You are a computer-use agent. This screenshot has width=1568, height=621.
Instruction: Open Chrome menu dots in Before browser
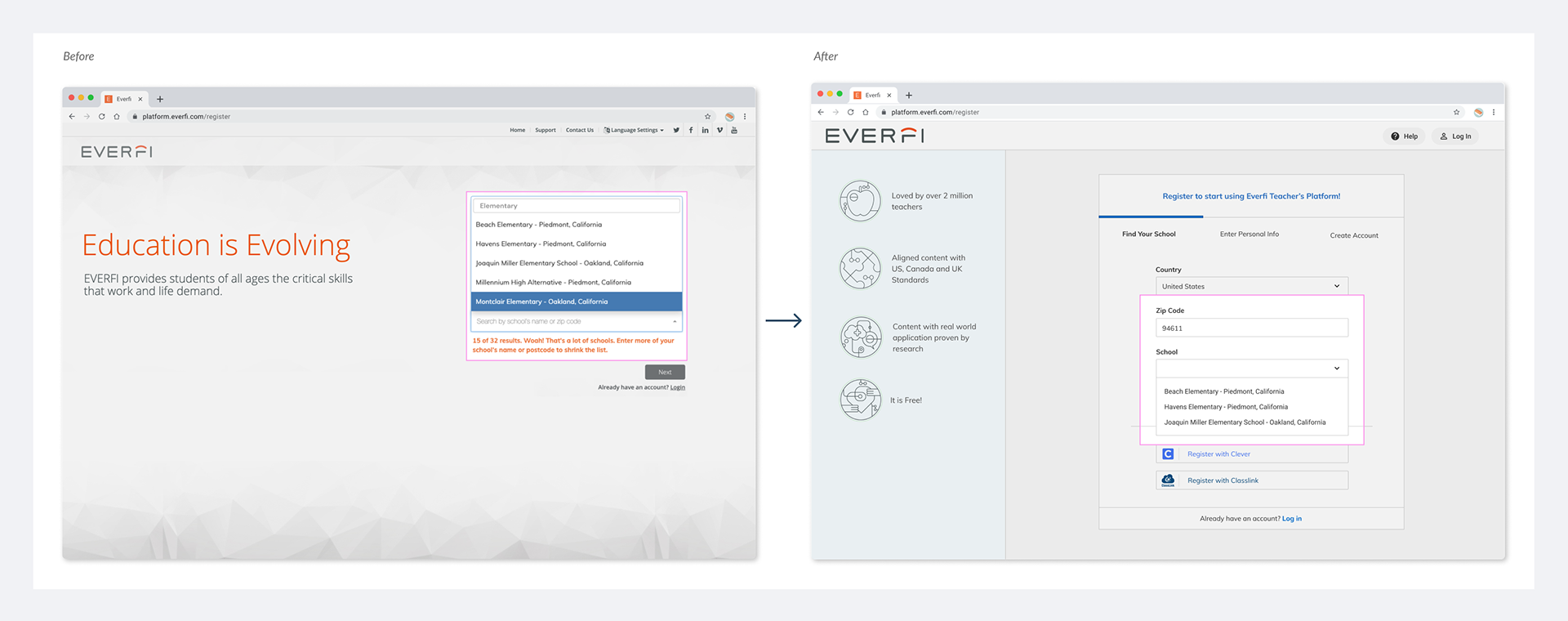(745, 117)
